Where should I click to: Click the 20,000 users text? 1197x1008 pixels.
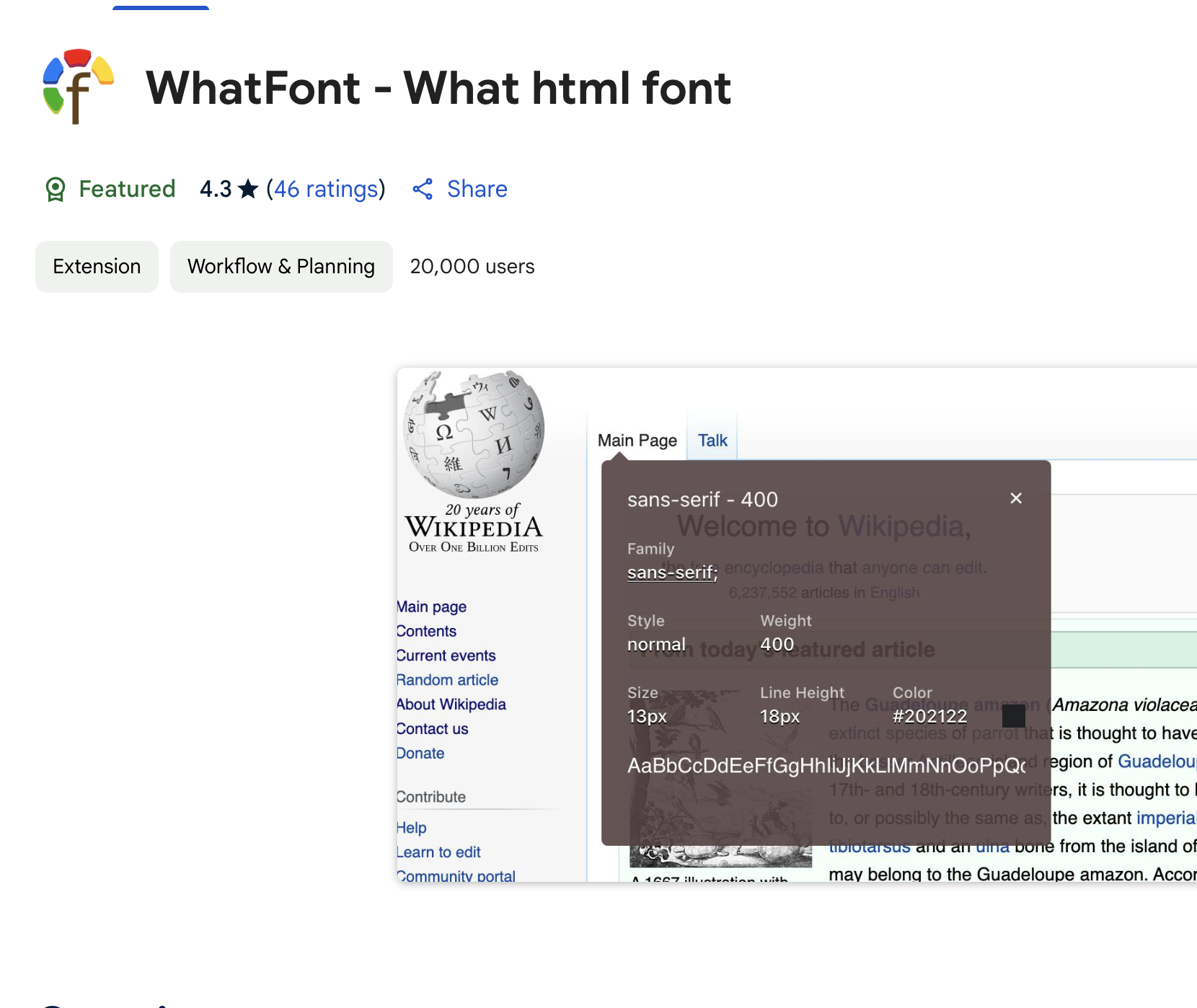pyautogui.click(x=472, y=267)
